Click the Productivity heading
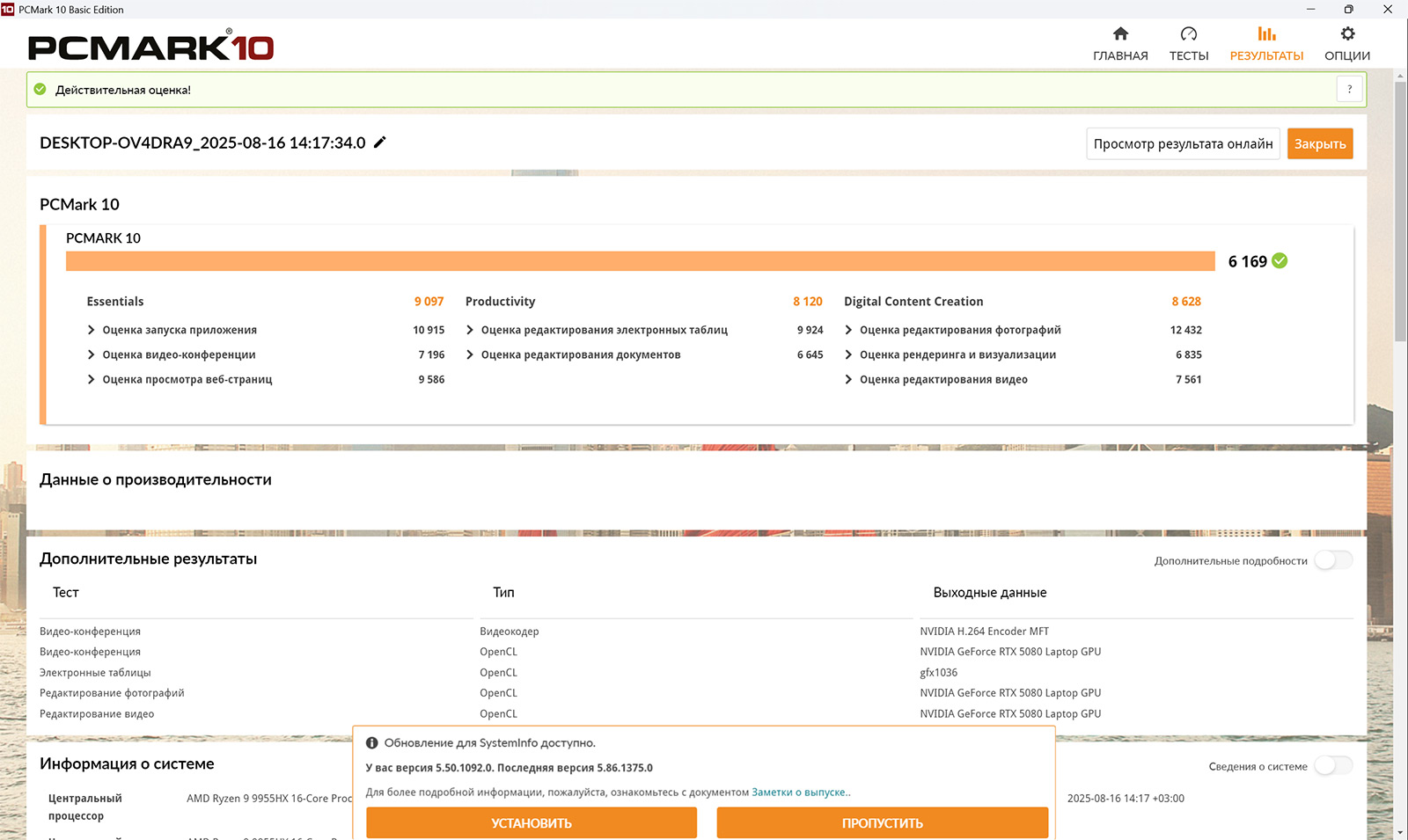 (500, 301)
